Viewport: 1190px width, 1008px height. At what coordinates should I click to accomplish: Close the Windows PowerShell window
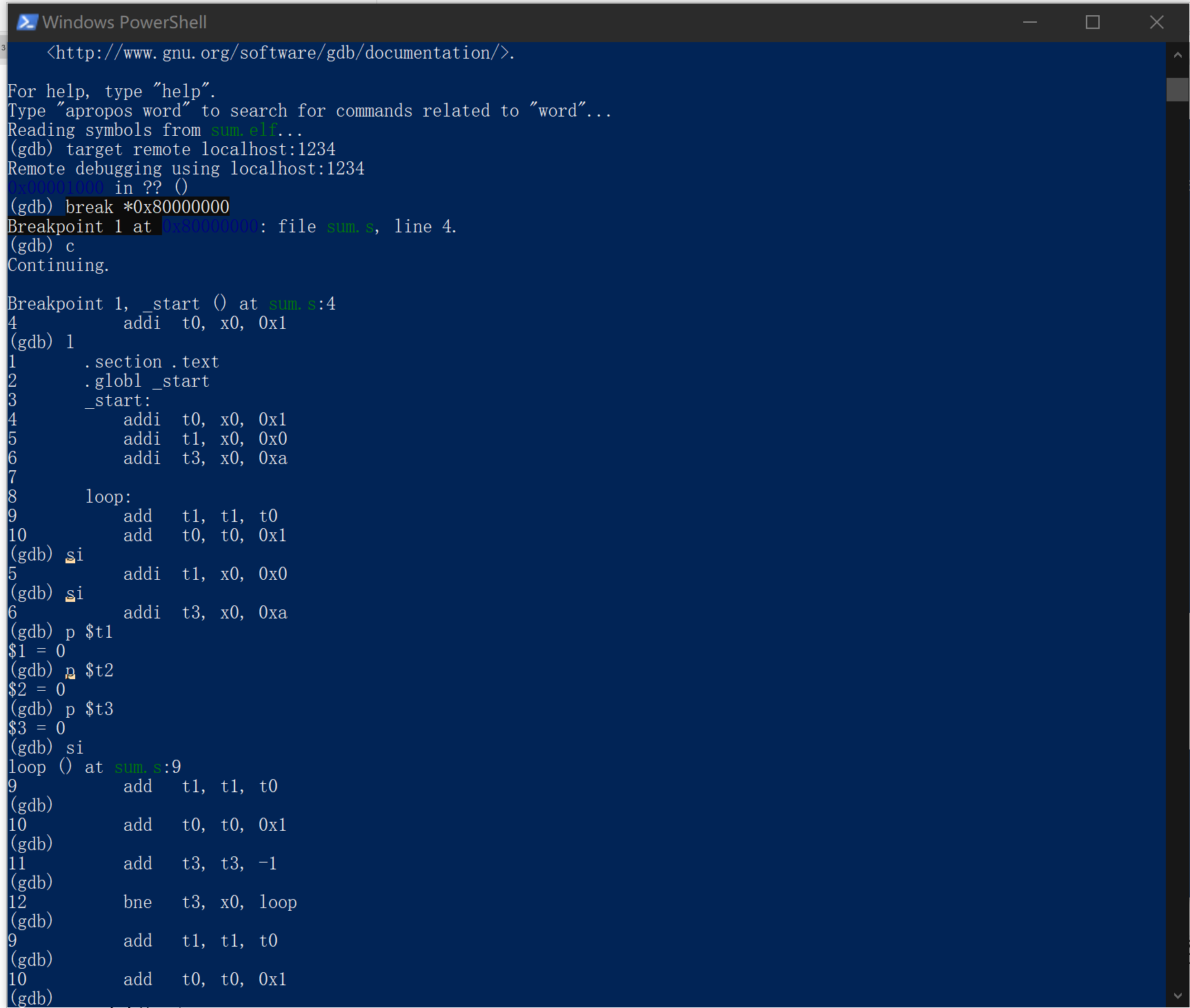click(1156, 22)
